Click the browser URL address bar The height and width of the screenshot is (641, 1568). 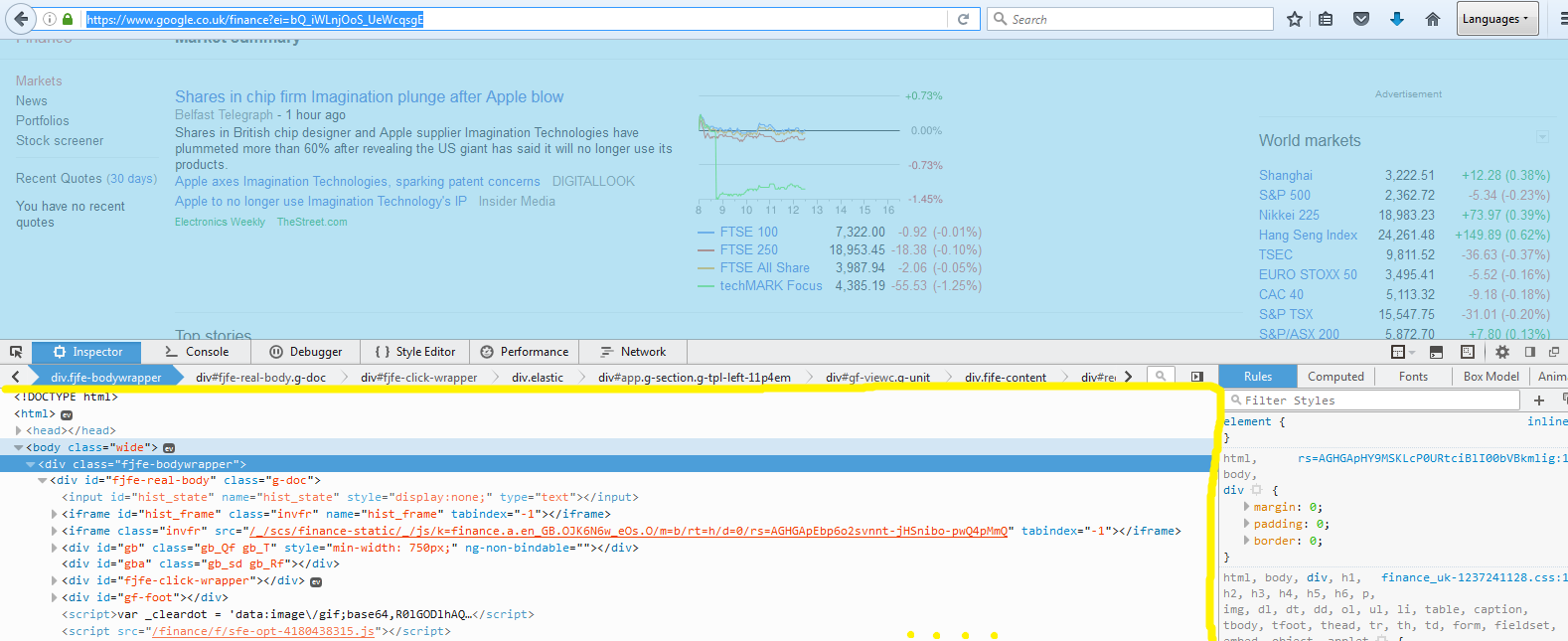[515, 19]
